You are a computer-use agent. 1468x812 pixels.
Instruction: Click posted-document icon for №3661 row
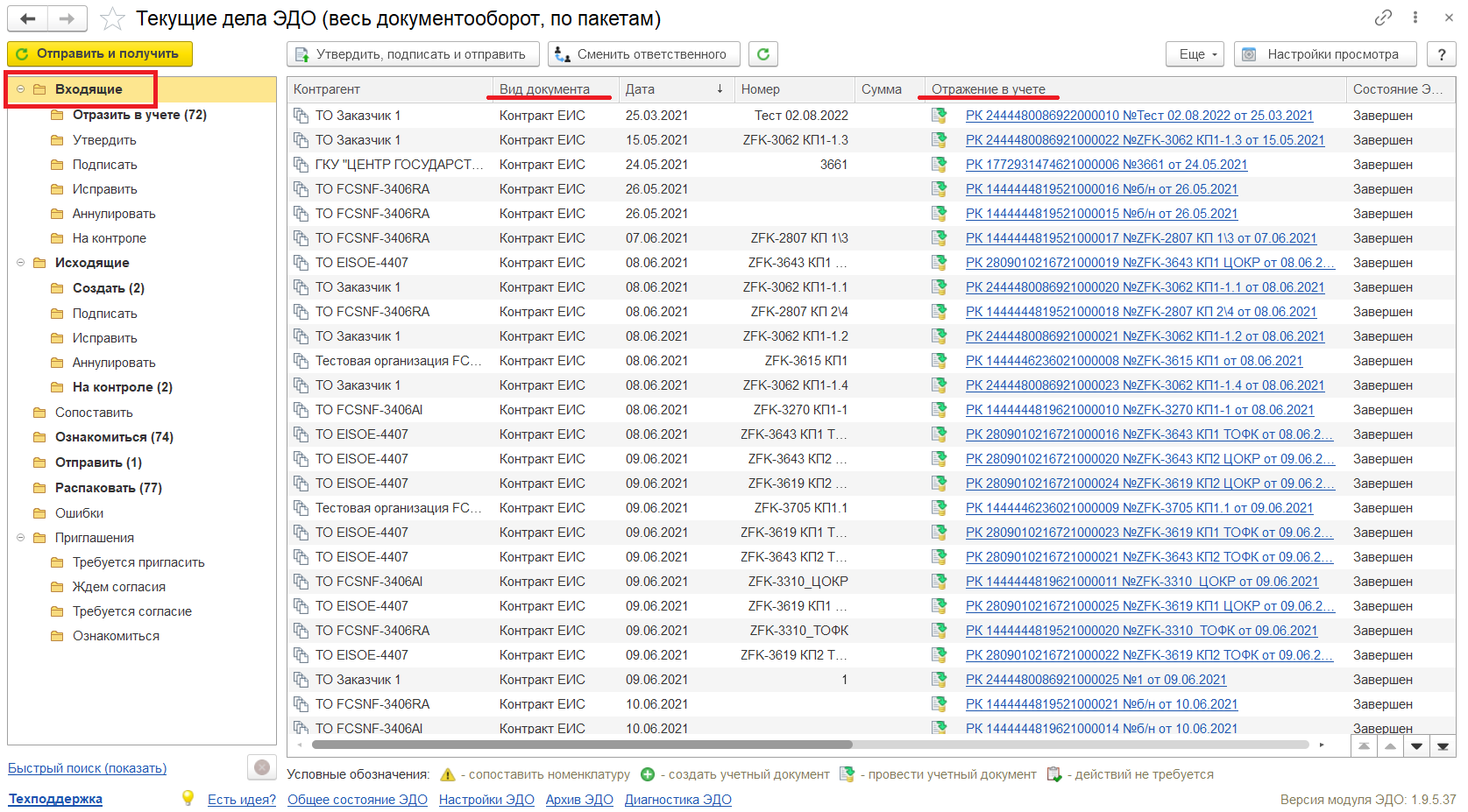tap(940, 165)
